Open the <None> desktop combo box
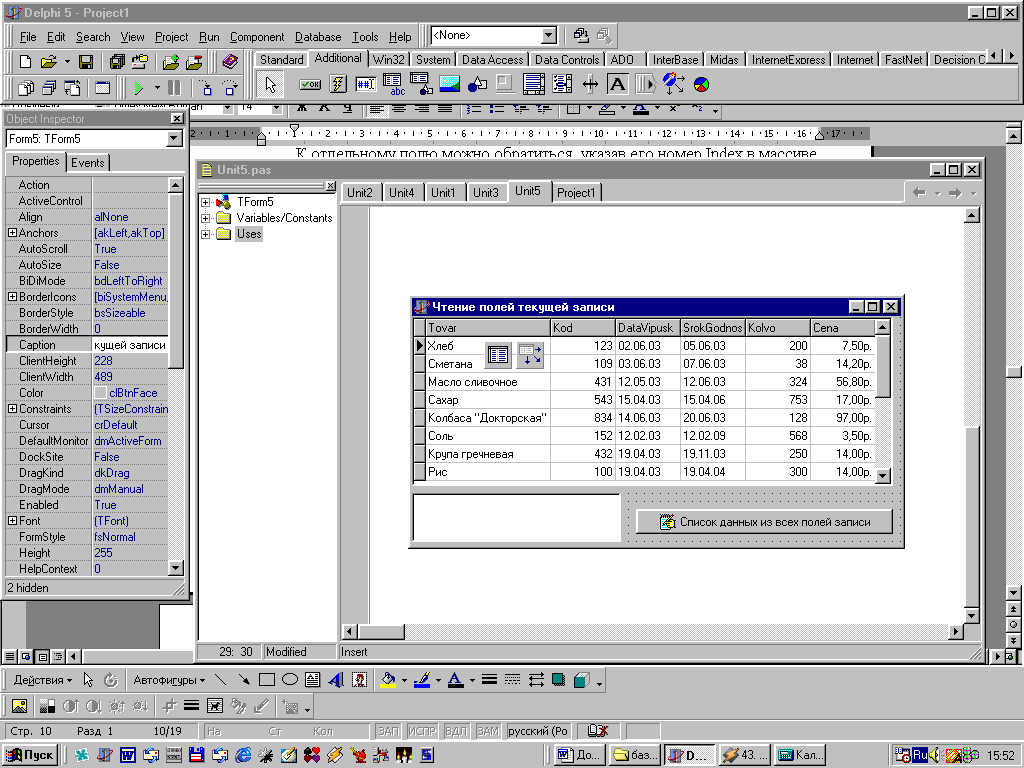Image resolution: width=1024 pixels, height=768 pixels. click(x=549, y=35)
